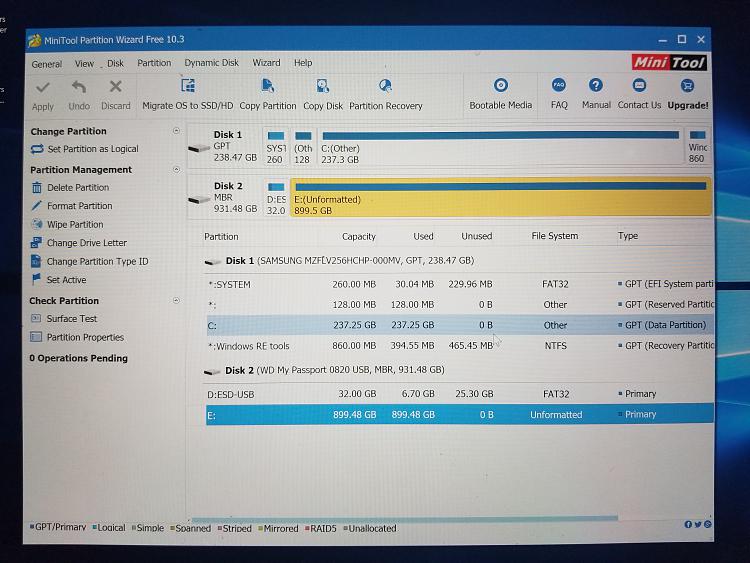
Task: Open the Disk menu
Action: point(115,63)
